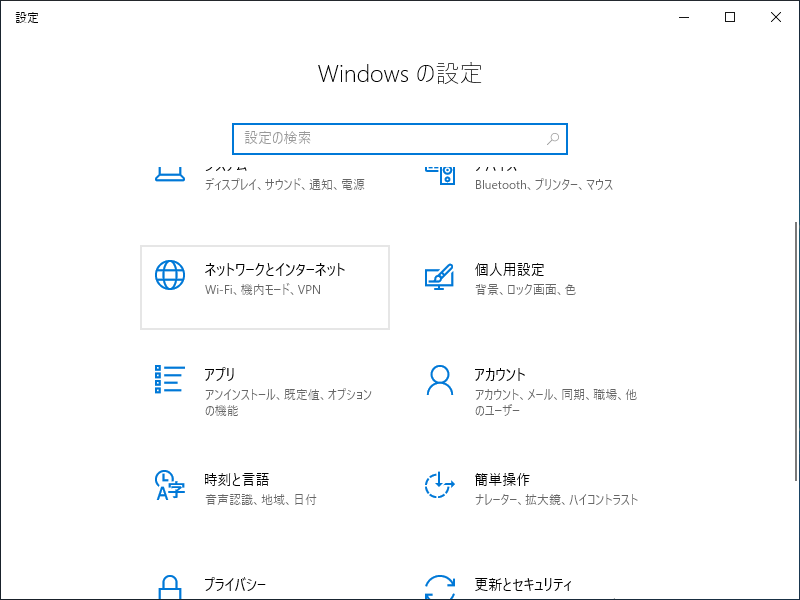Click the text ナレーター、拡大鏡、ハイコントラスト
The height and width of the screenshot is (600, 800).
click(x=556, y=500)
